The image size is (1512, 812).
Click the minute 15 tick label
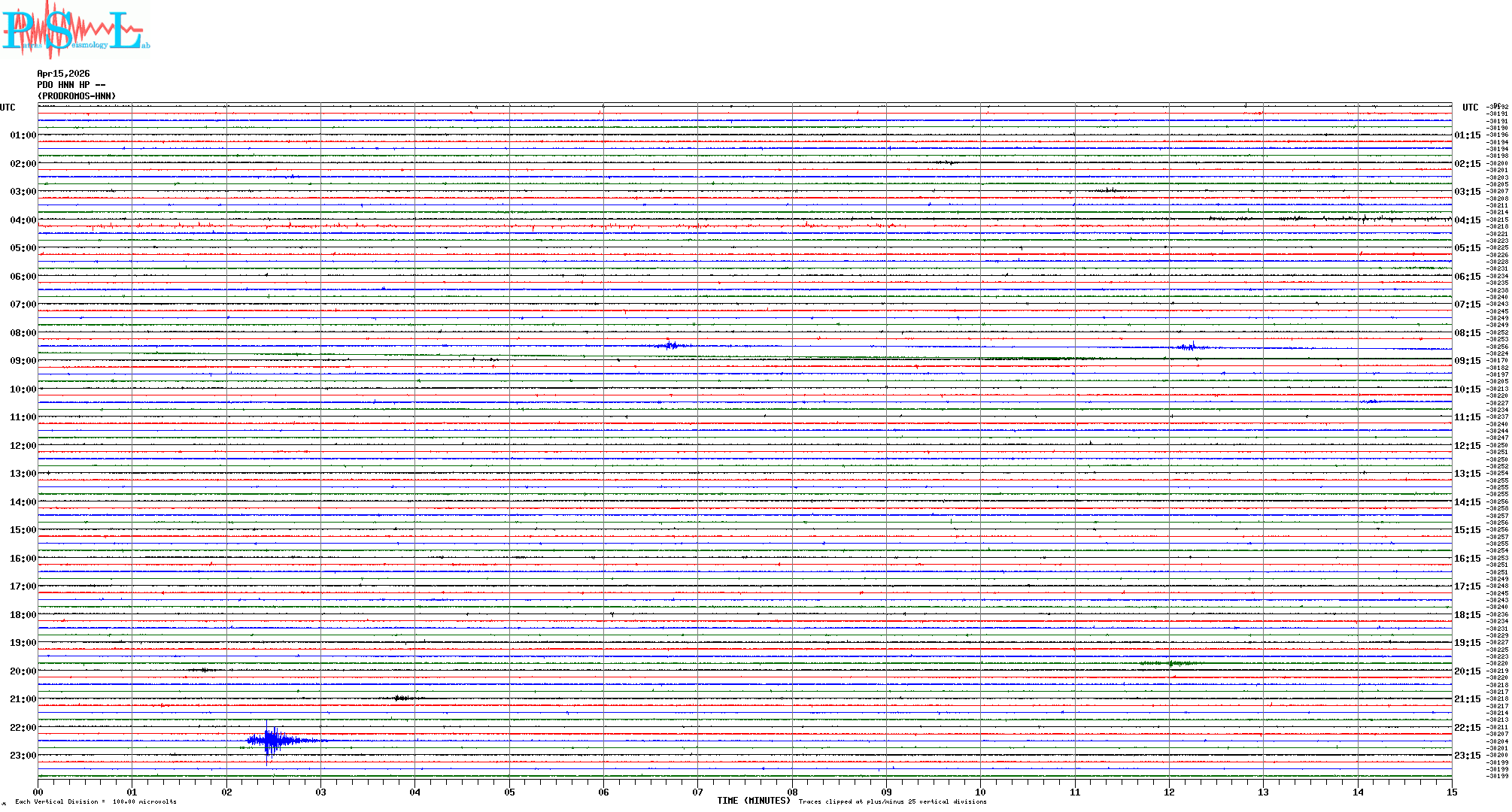click(1451, 792)
